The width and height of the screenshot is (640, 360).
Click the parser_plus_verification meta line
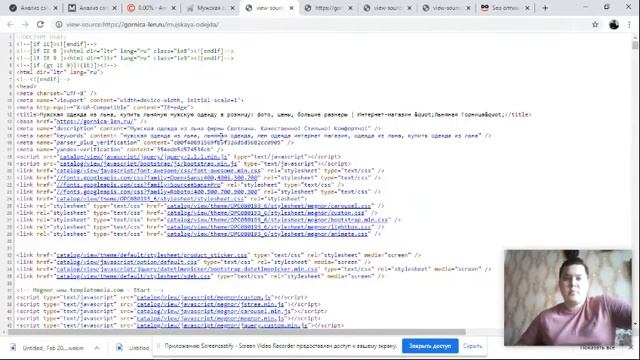pos(155,142)
